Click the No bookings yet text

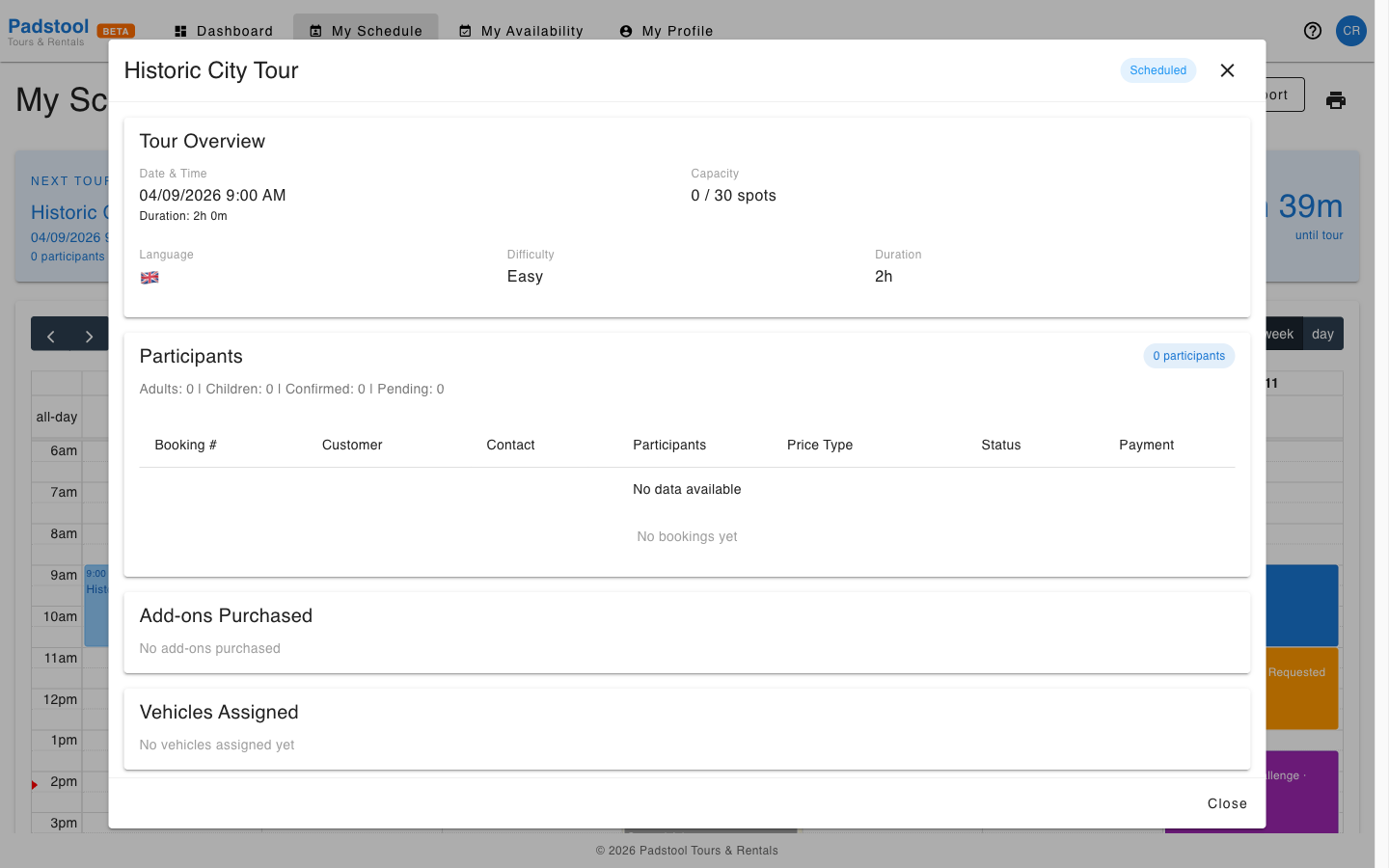coord(687,536)
